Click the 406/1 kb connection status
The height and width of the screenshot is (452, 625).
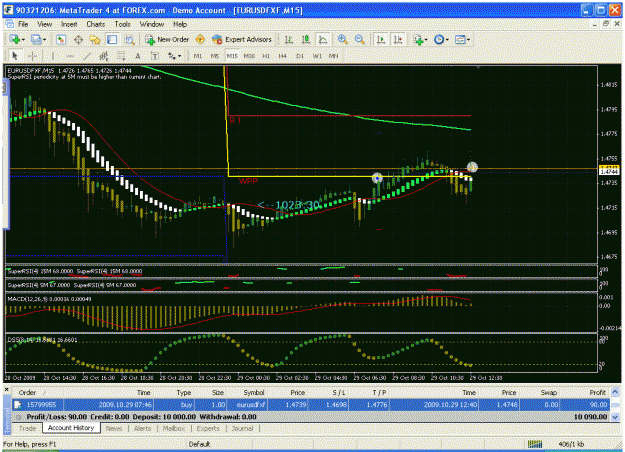pos(570,444)
